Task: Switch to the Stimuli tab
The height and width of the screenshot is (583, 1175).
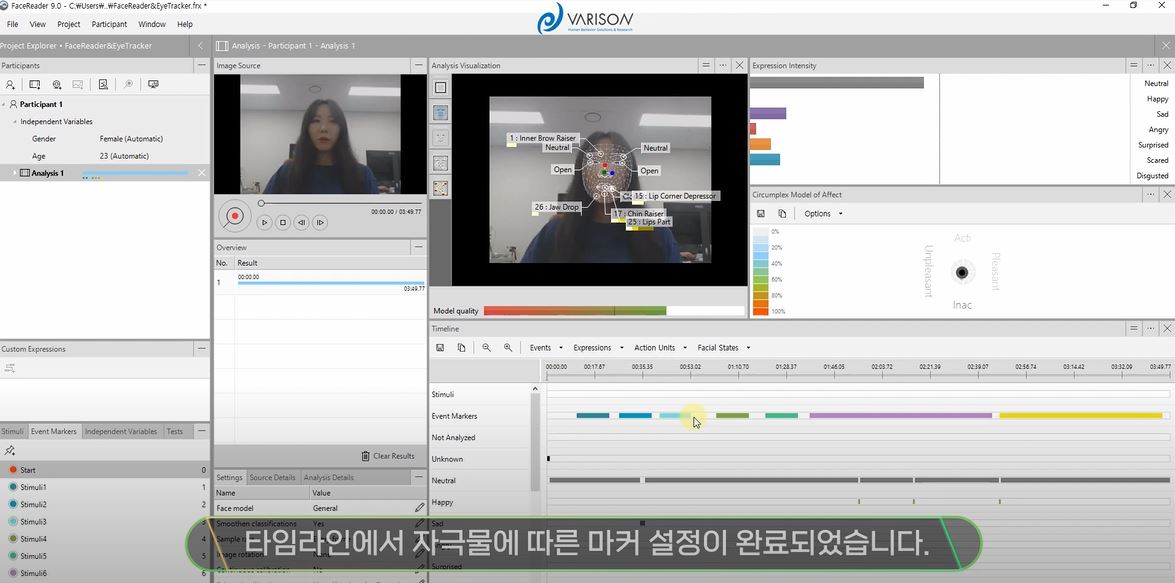Action: click(x=13, y=432)
